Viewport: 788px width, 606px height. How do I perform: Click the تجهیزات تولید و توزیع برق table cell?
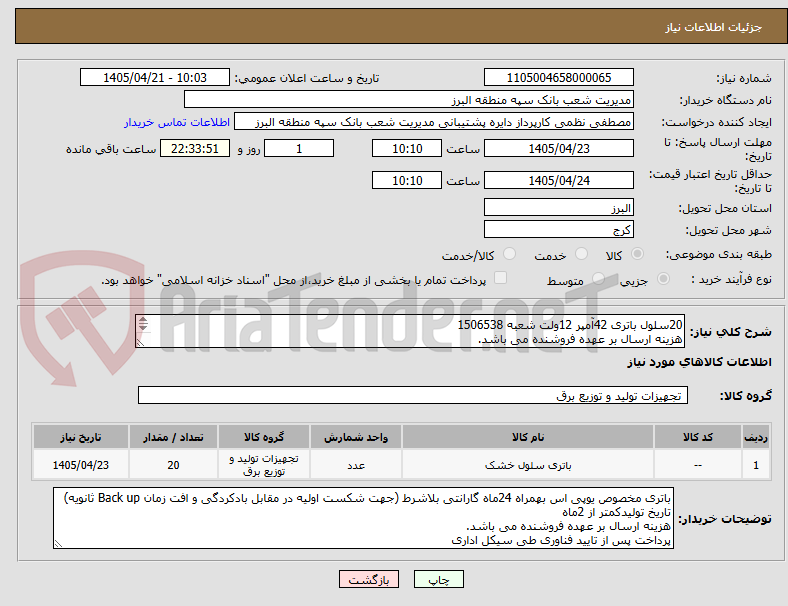264,465
